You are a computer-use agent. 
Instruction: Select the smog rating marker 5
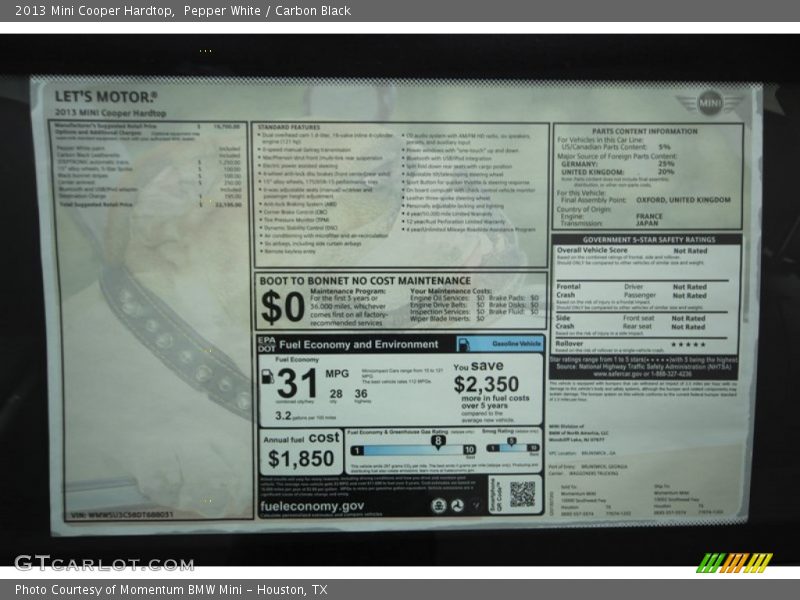(x=511, y=442)
